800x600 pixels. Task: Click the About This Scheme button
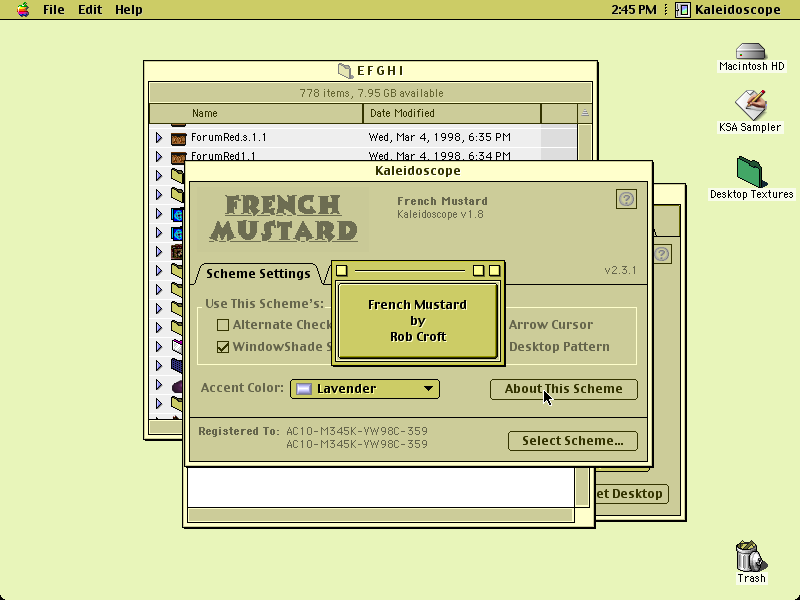pyautogui.click(x=563, y=389)
